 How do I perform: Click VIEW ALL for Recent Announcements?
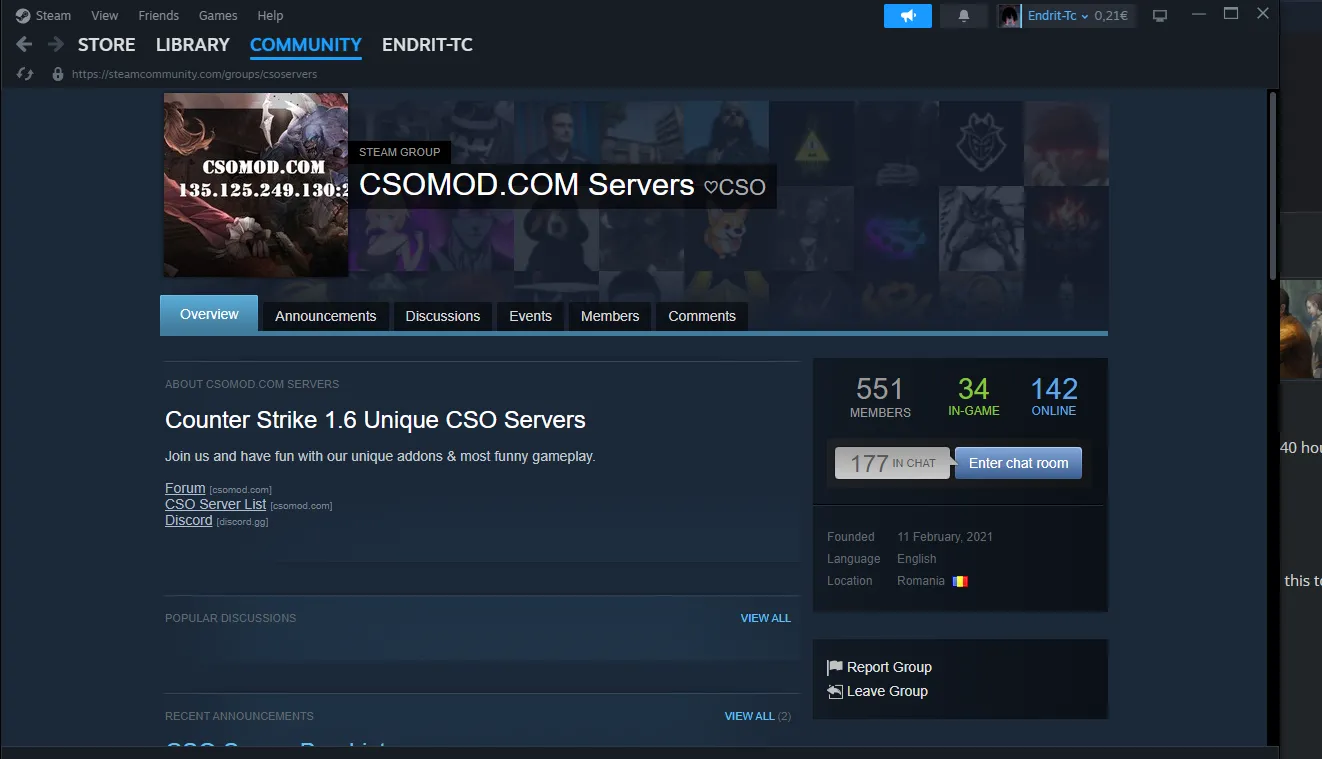click(x=749, y=716)
